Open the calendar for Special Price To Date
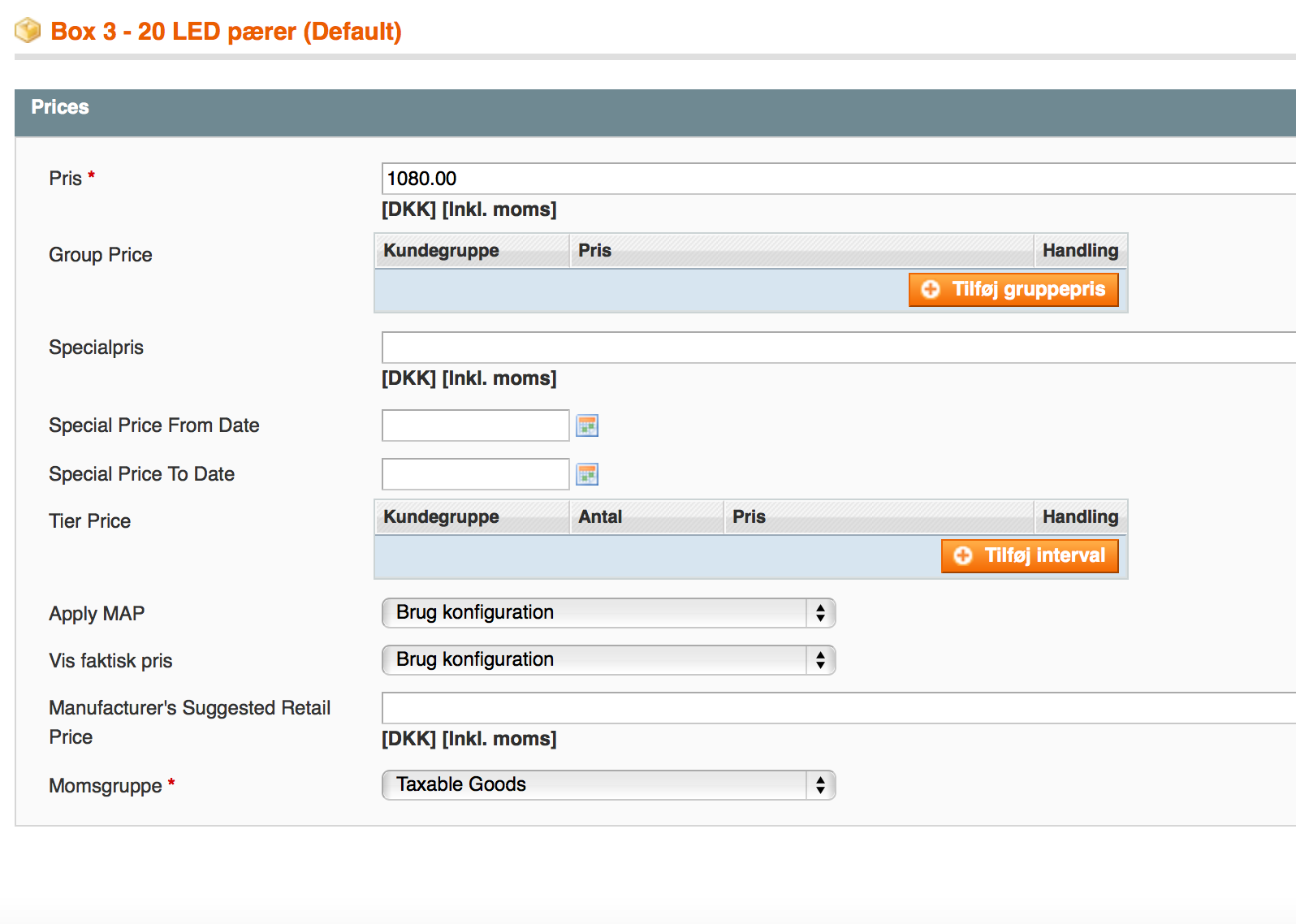 586,474
